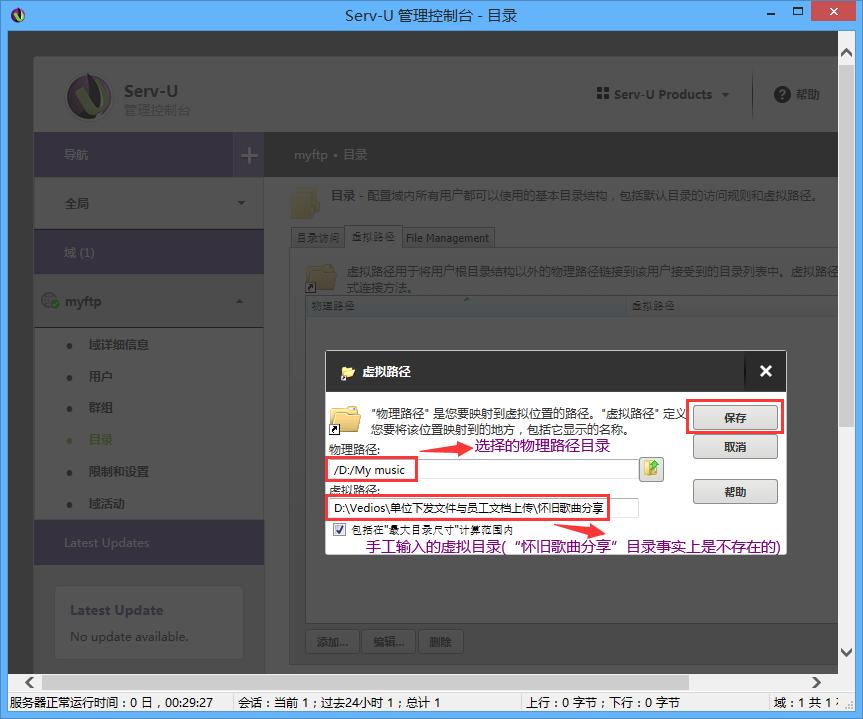Click horizontal scrollbar right arrow
The height and width of the screenshot is (719, 863).
coord(816,683)
